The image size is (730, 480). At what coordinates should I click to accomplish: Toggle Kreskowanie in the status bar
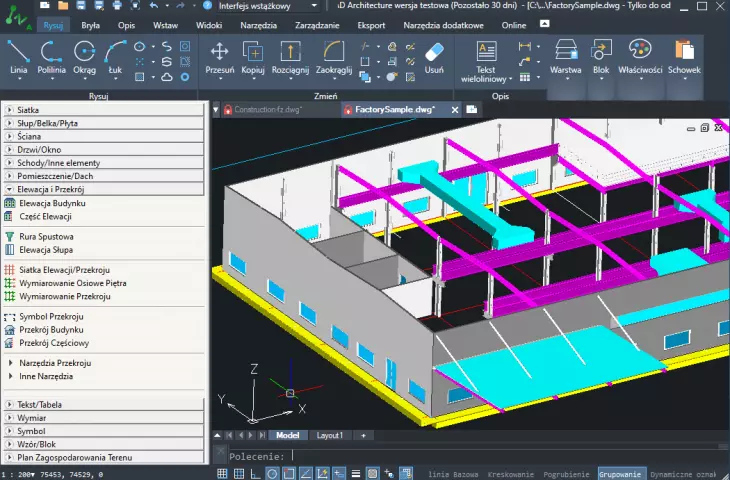[510, 474]
